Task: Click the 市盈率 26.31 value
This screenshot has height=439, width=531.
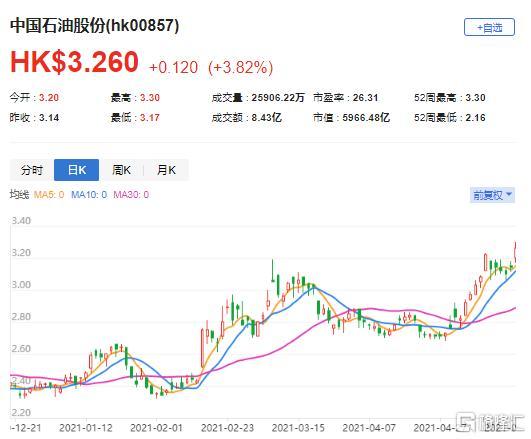Action: click(x=365, y=98)
